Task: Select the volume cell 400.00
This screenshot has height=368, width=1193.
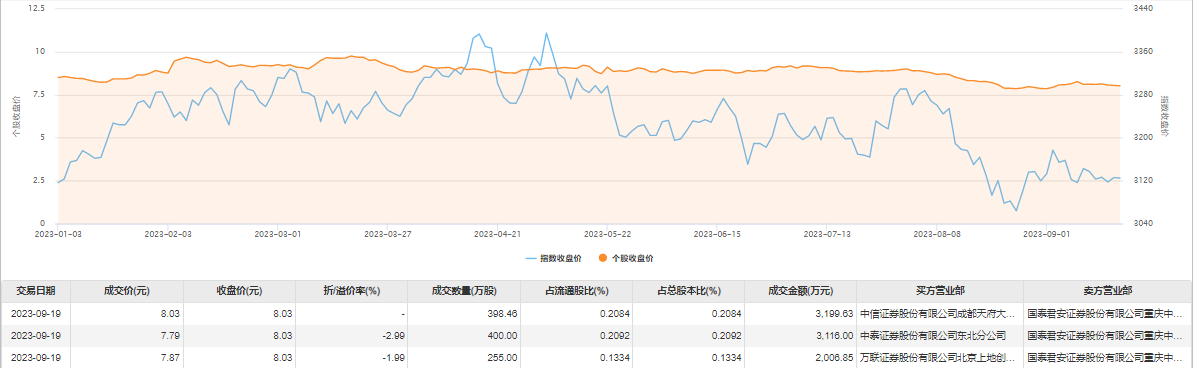Action: point(502,335)
